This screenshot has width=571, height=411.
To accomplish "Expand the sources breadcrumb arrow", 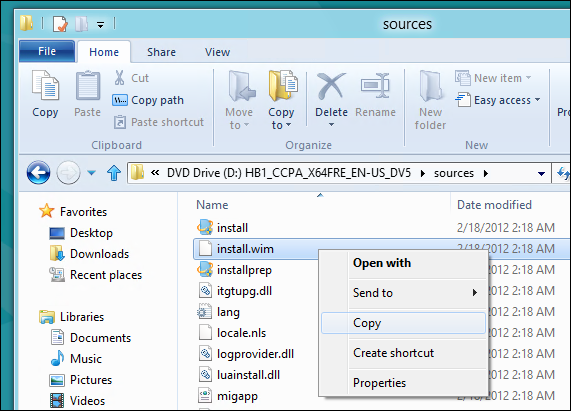I will tap(486, 173).
